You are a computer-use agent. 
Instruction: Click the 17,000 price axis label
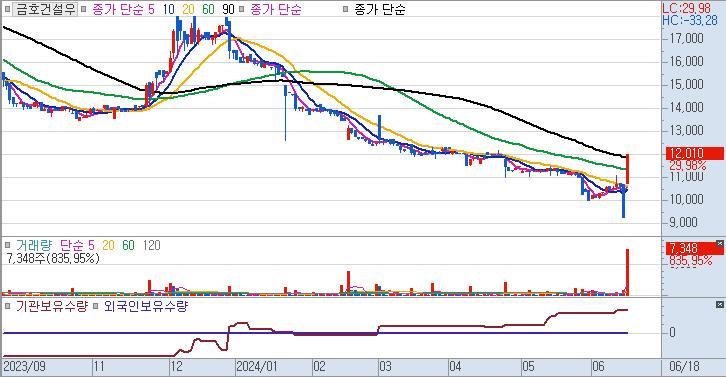click(x=687, y=38)
